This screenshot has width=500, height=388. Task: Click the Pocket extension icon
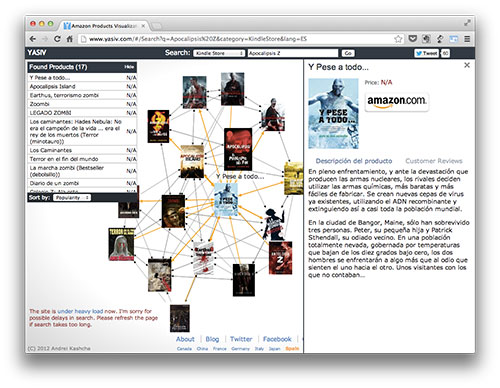point(413,39)
